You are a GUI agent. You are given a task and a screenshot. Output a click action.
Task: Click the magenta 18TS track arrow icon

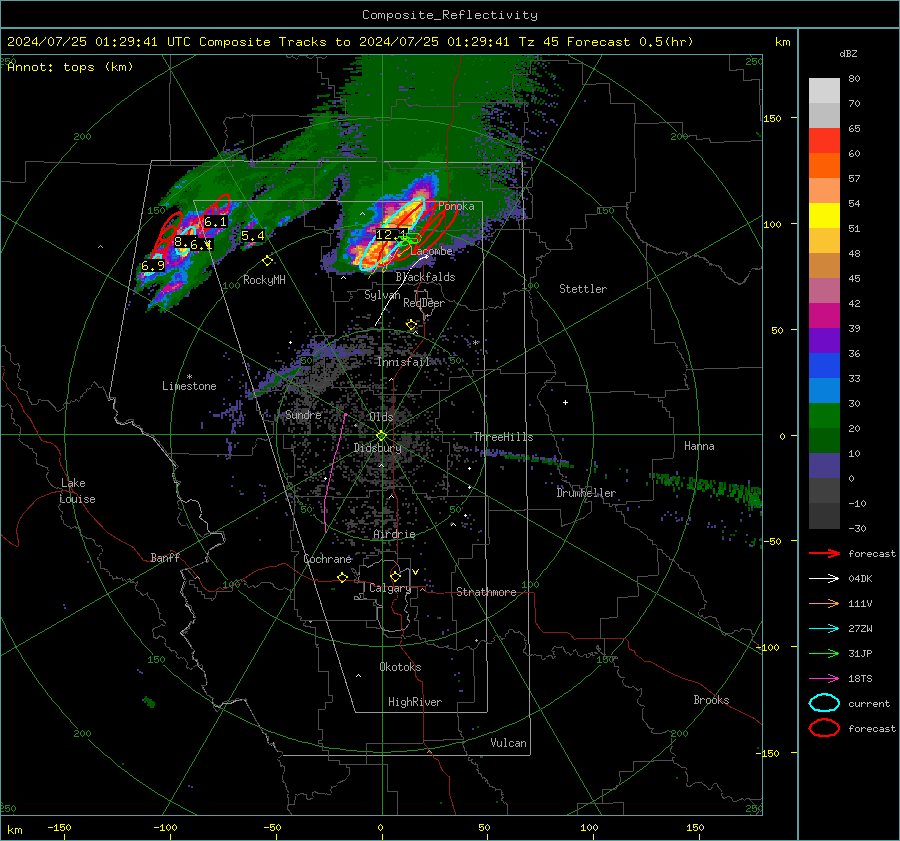pyautogui.click(x=824, y=679)
